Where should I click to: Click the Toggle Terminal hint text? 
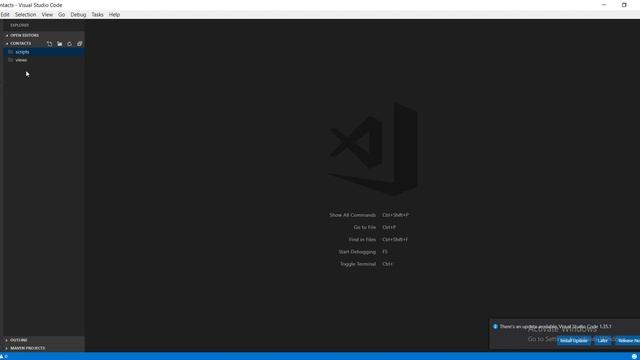tap(358, 264)
